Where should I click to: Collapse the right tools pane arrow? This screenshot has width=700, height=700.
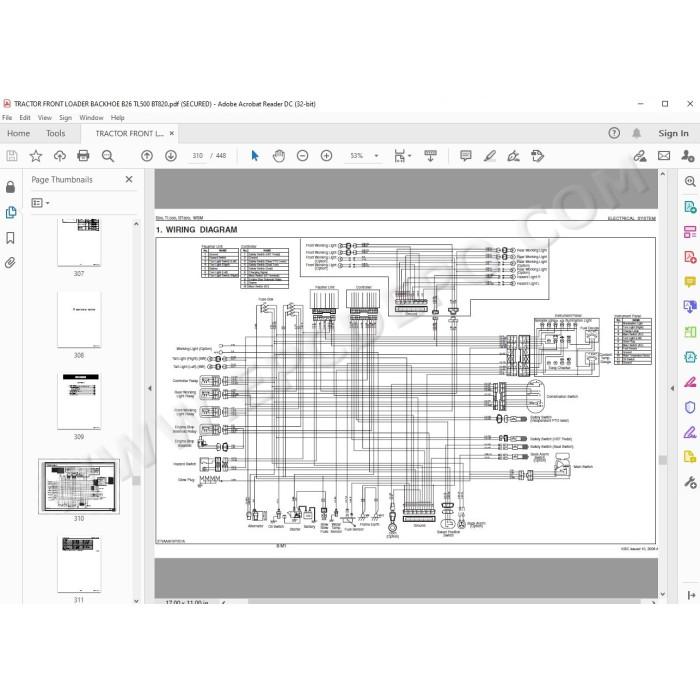672,388
